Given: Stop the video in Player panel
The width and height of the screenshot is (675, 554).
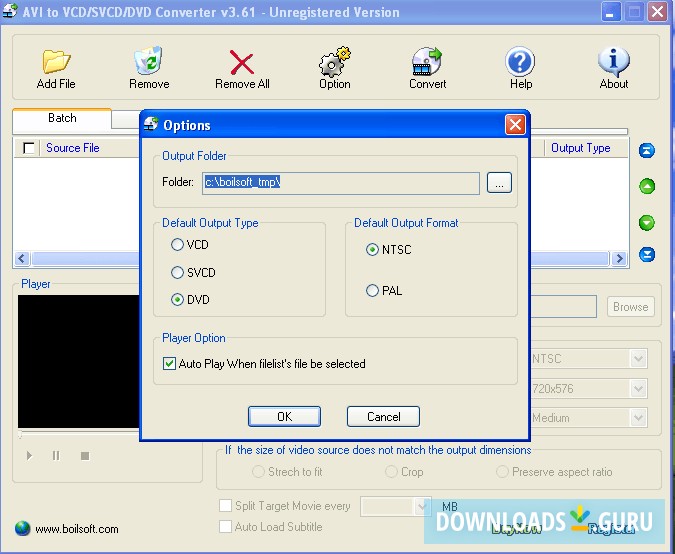Looking at the screenshot, I should (85, 456).
